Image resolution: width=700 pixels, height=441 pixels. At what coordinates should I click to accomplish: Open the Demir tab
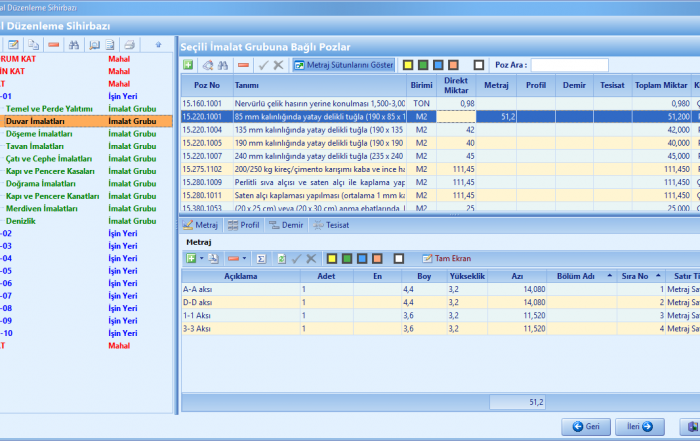click(287, 226)
